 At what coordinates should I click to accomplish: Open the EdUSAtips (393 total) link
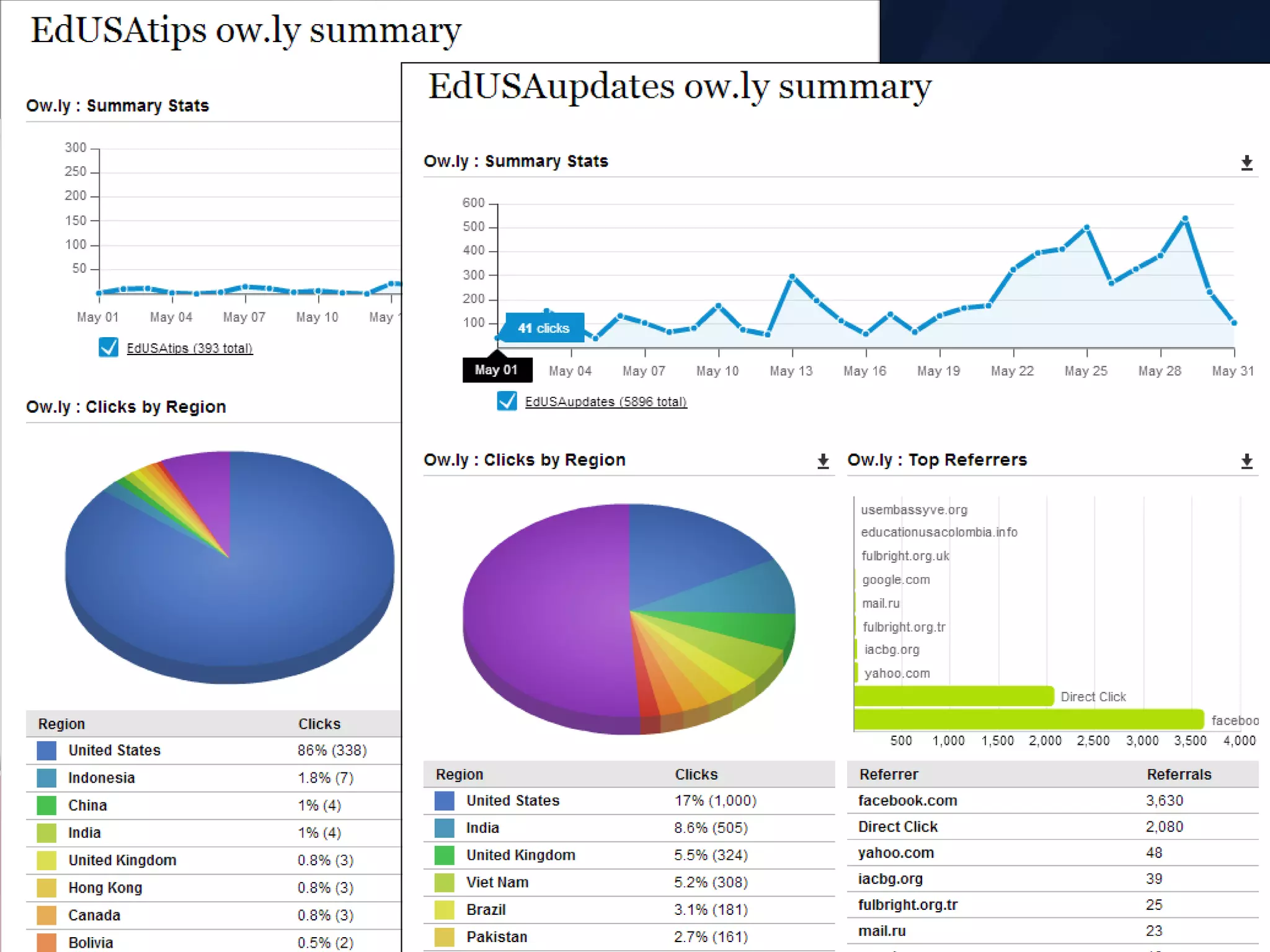pyautogui.click(x=189, y=348)
